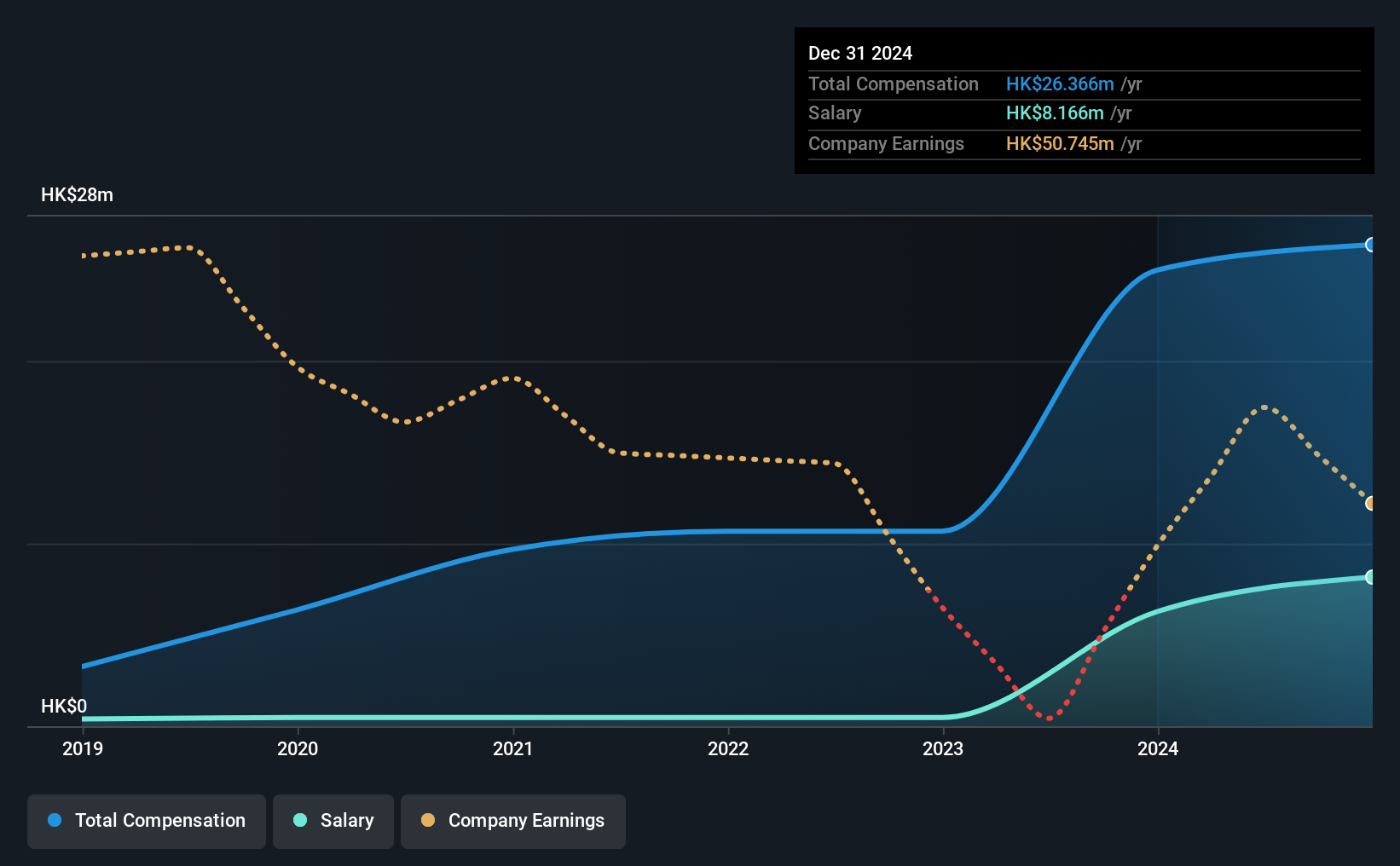Click the blue Total Compensation legend dot
The image size is (1400, 866).
55,820
